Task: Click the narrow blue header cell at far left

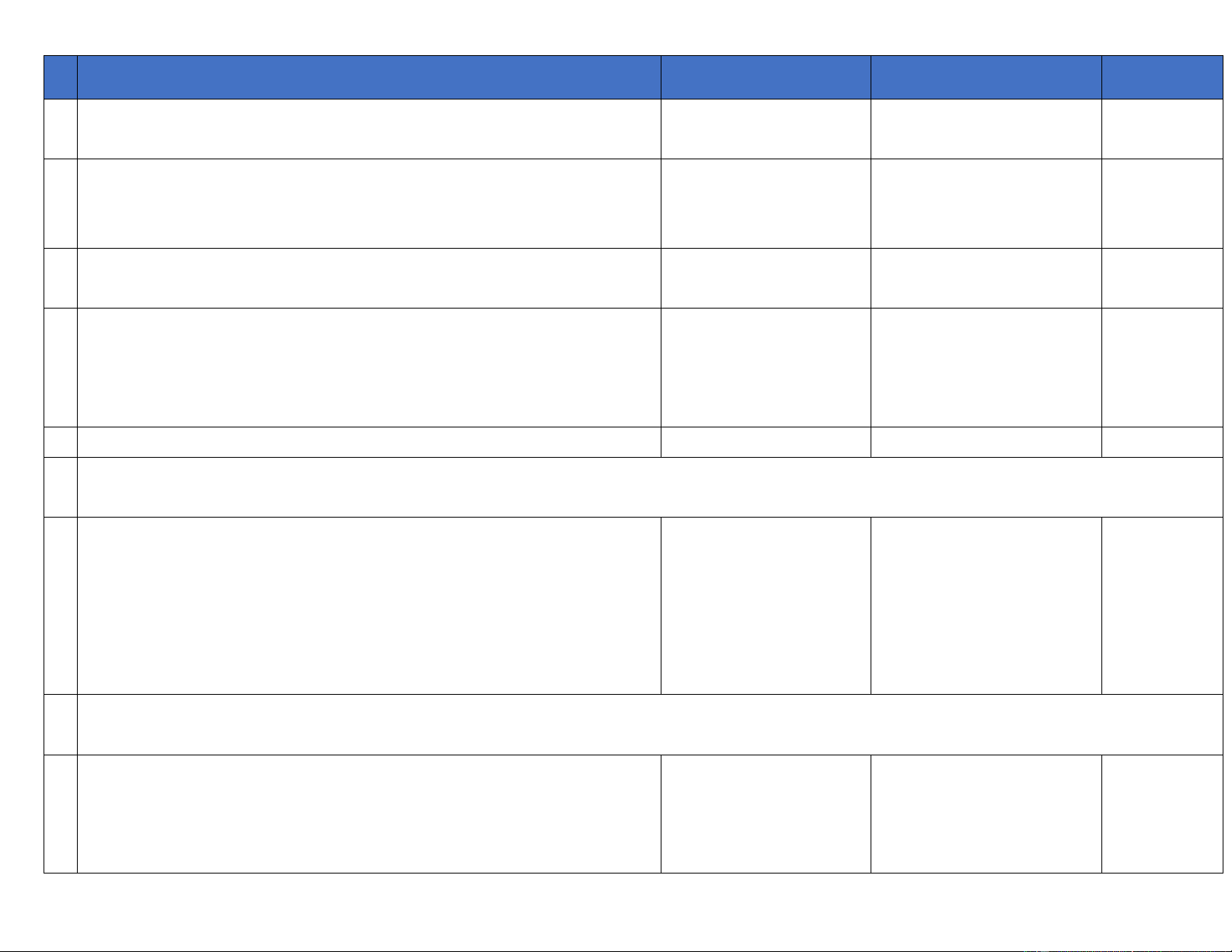Action: 61,77
